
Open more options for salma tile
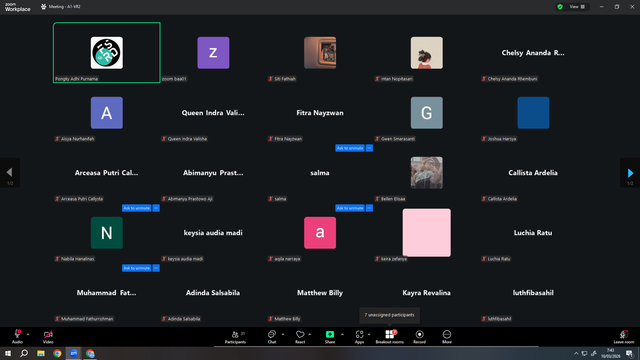(x=369, y=208)
